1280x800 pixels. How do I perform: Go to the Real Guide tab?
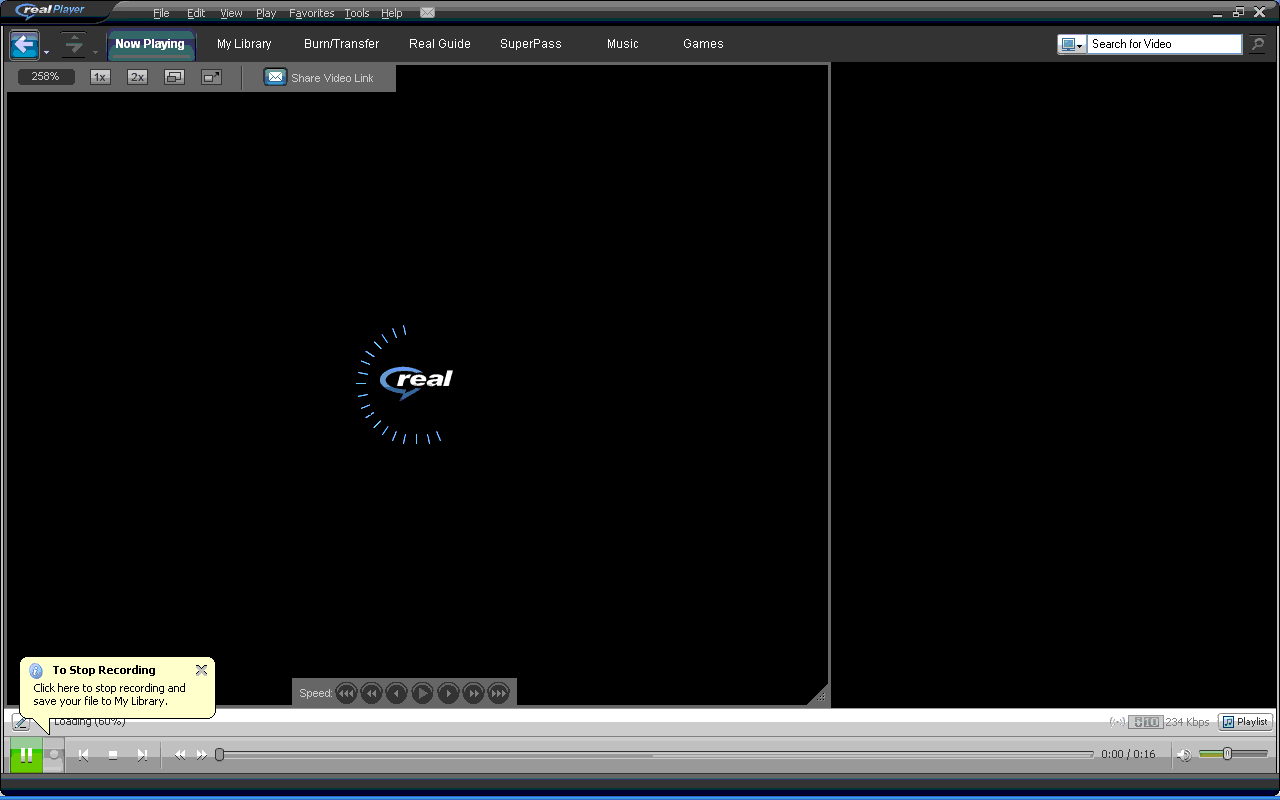click(440, 44)
